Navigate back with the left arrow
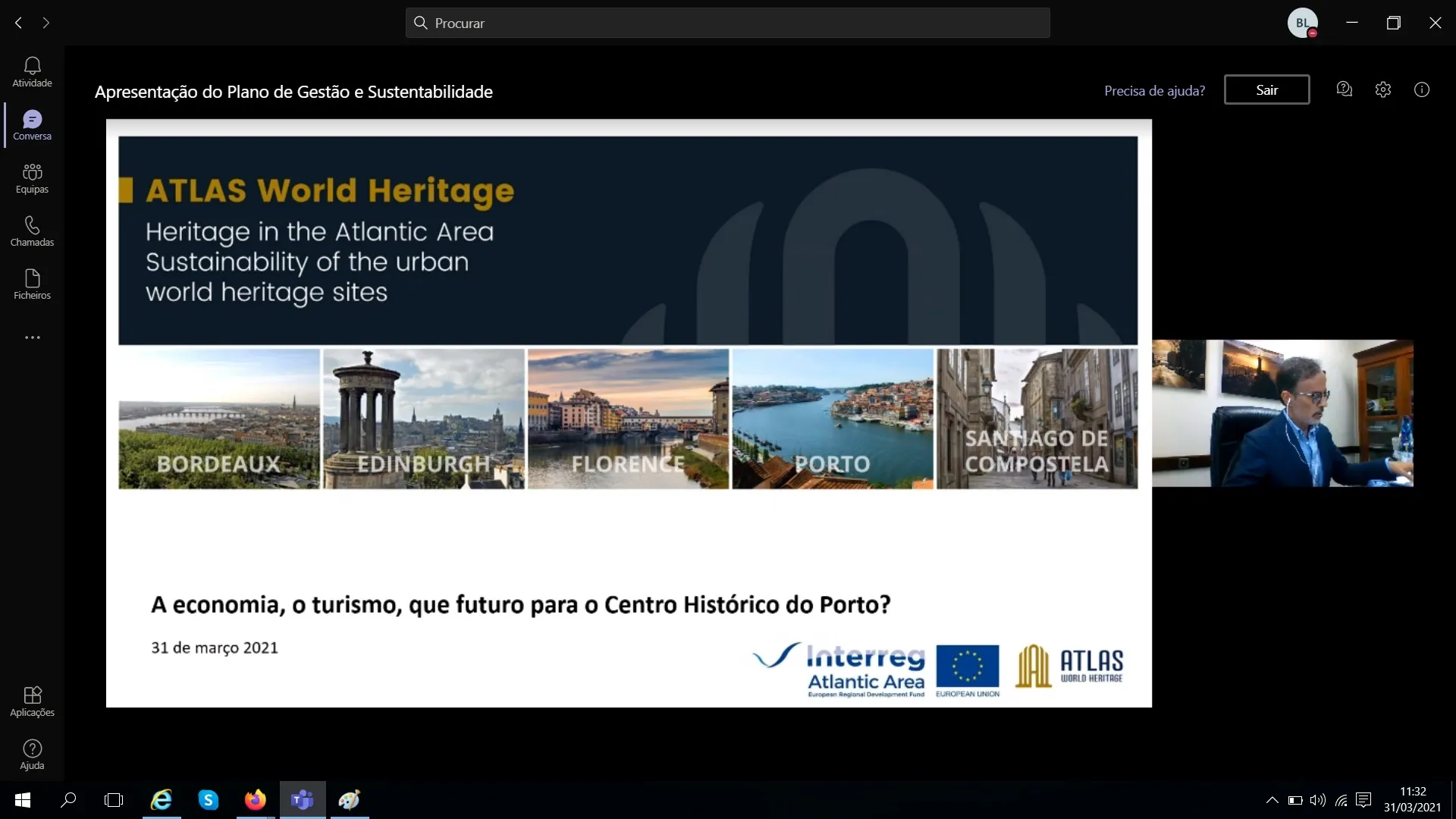The image size is (1456, 819). (x=18, y=23)
